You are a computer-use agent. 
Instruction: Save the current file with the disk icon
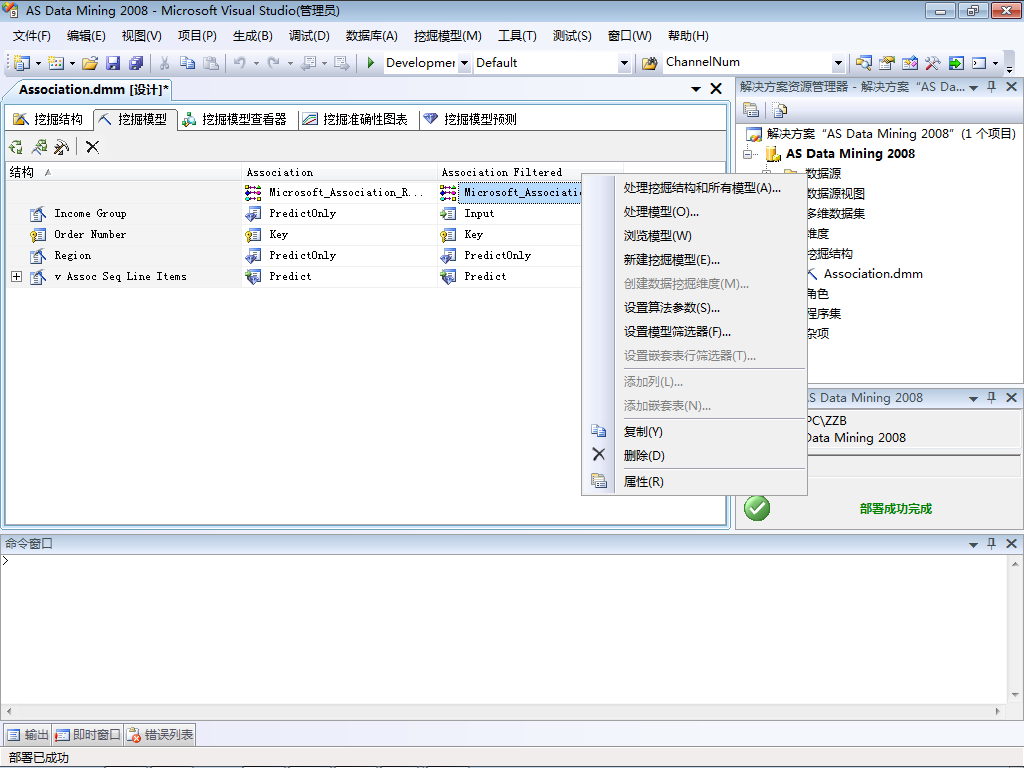113,63
